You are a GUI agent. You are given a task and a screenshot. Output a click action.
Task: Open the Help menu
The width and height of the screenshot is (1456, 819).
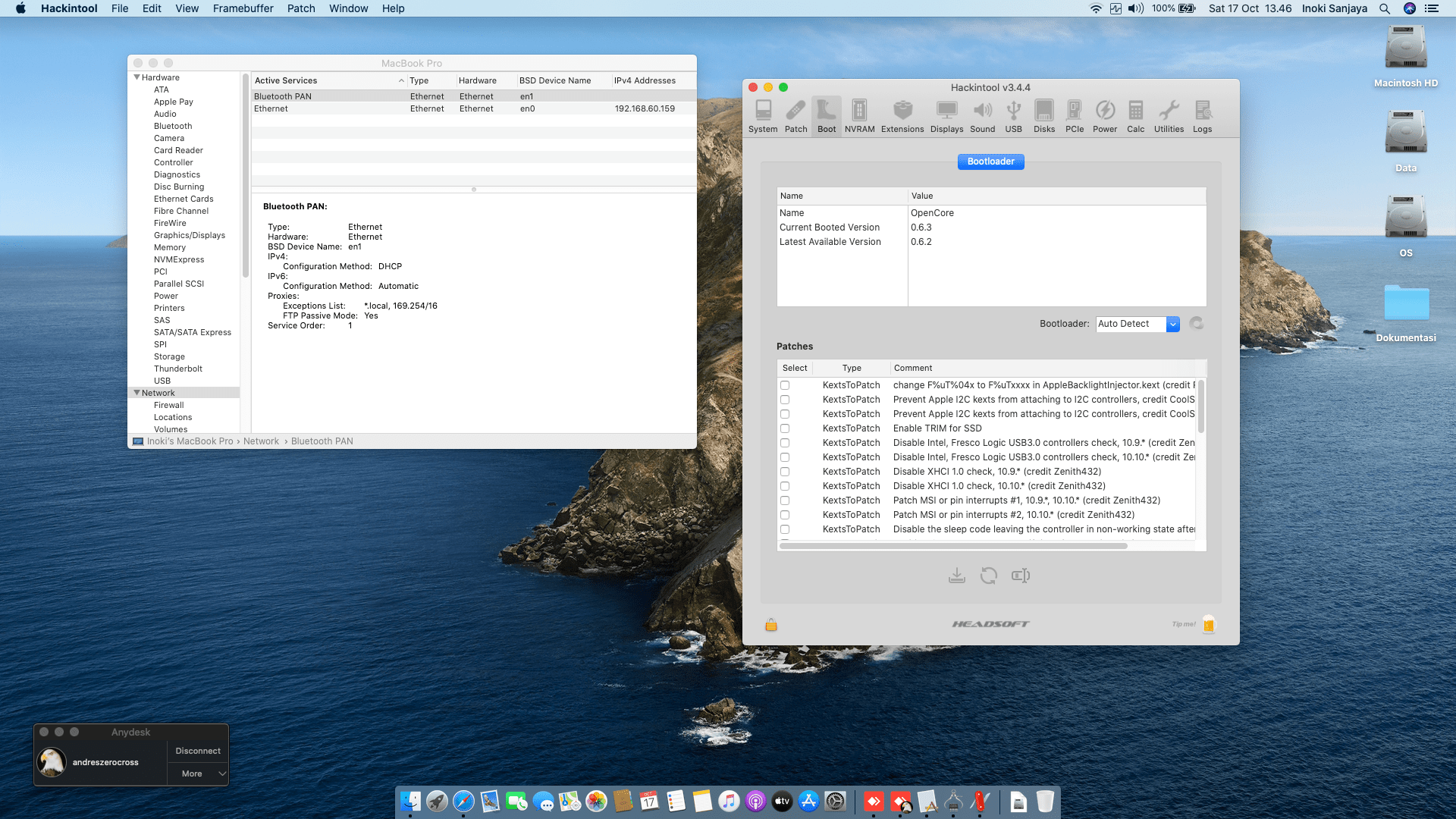tap(393, 8)
